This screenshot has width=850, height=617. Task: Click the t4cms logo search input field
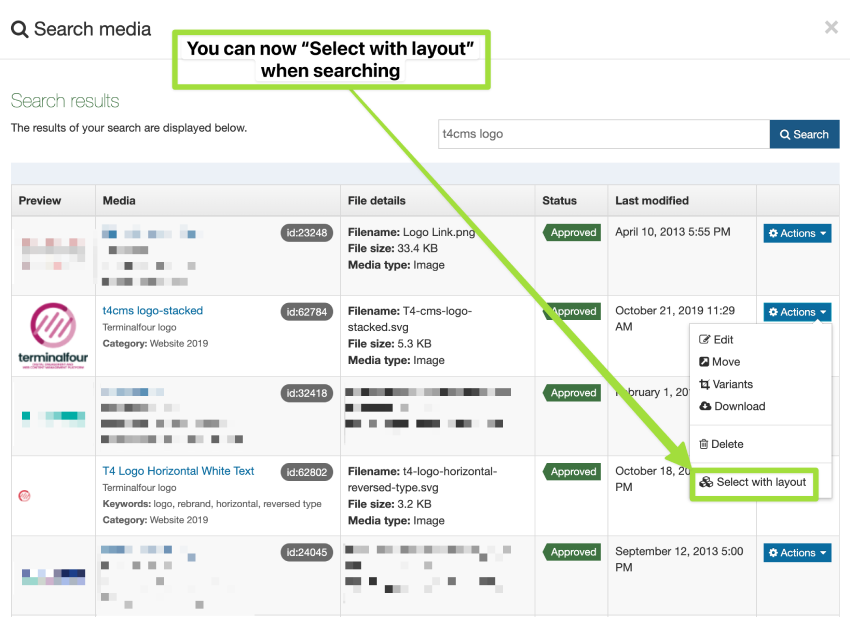[x=603, y=134]
